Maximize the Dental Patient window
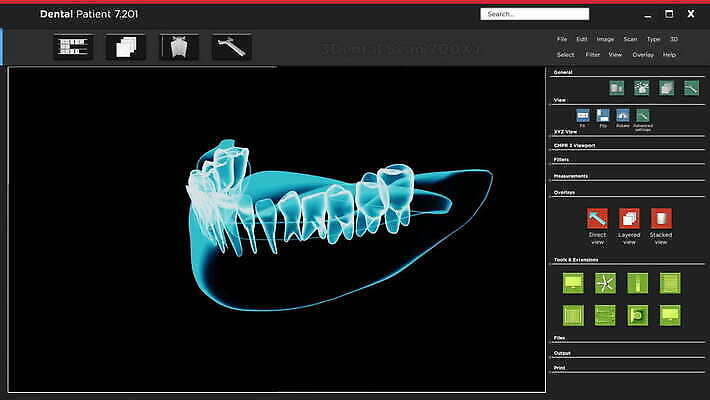Viewport: 710px width, 400px height. click(669, 14)
